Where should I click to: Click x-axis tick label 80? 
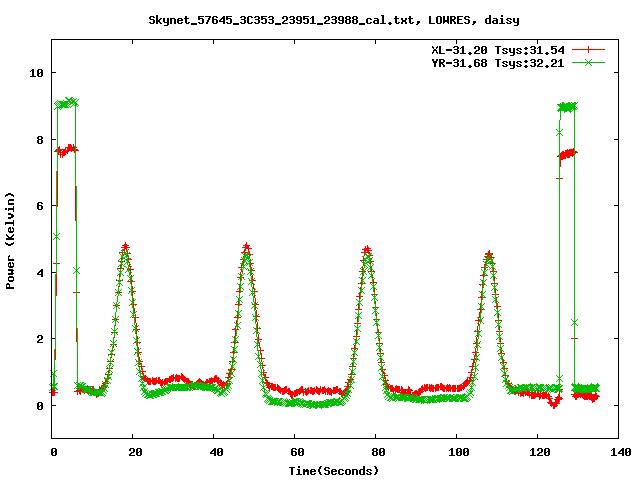(x=378, y=452)
